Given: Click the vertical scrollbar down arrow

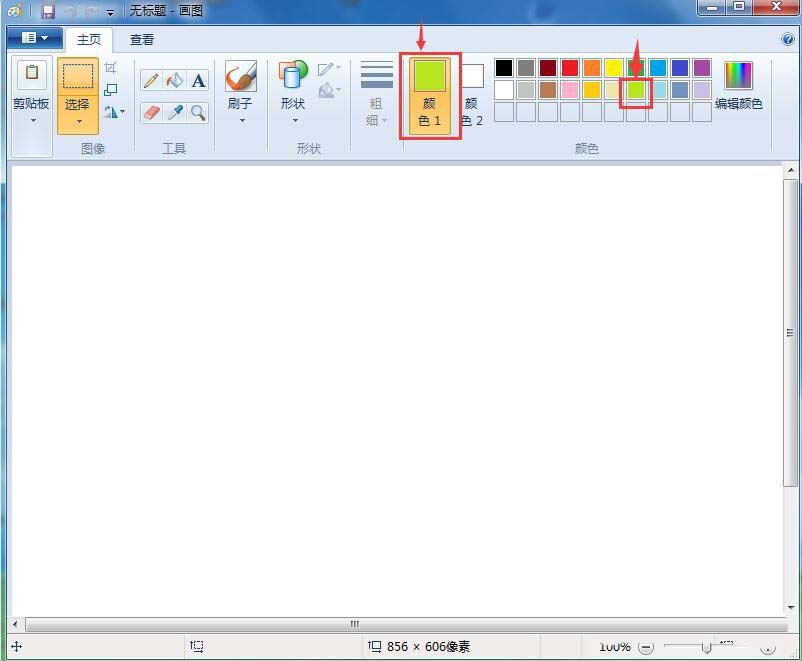Looking at the screenshot, I should (791, 608).
